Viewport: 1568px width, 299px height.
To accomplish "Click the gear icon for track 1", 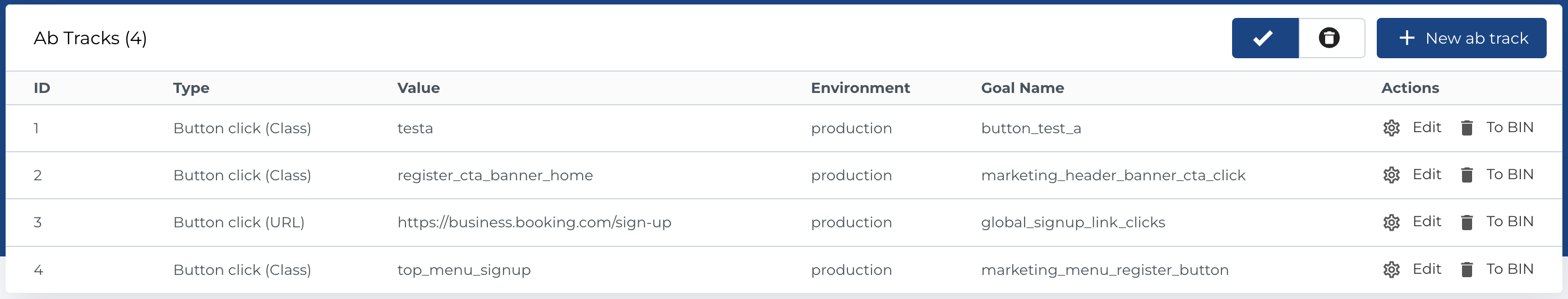I will point(1391,128).
